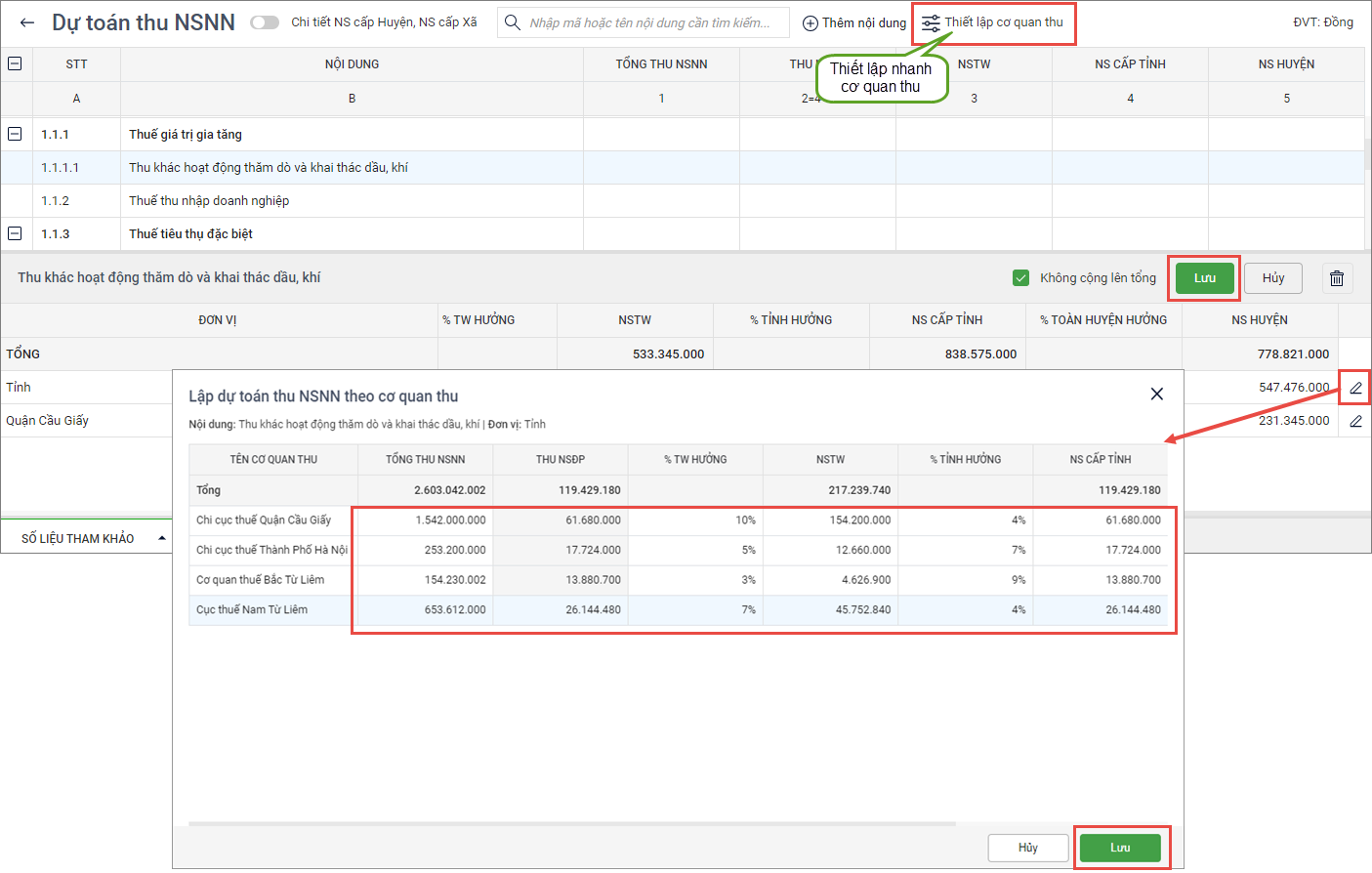Open Thiết lập cơ quan thu settings
The width and height of the screenshot is (1372, 873).
coord(993,22)
